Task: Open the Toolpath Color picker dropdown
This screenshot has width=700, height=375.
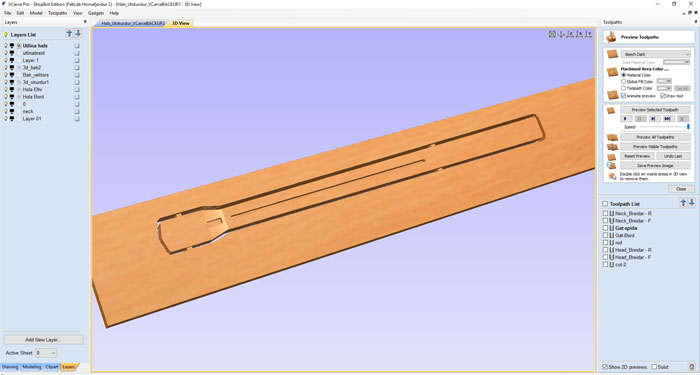Action: coord(664,88)
